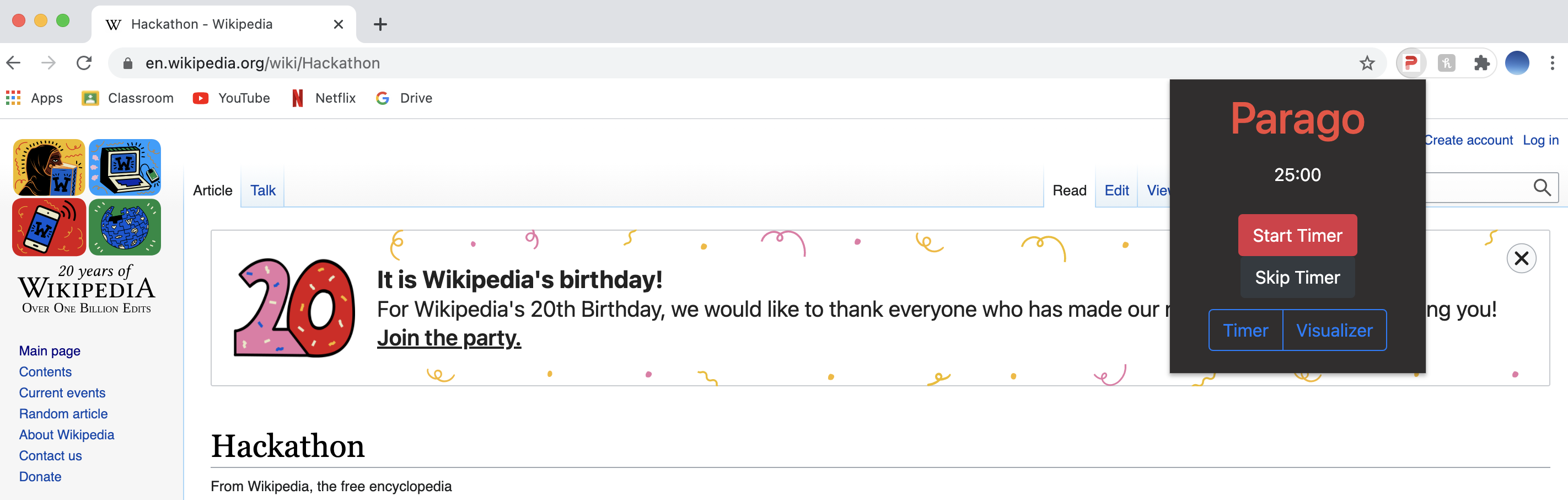
Task: Reload the Wikipedia page
Action: click(84, 63)
